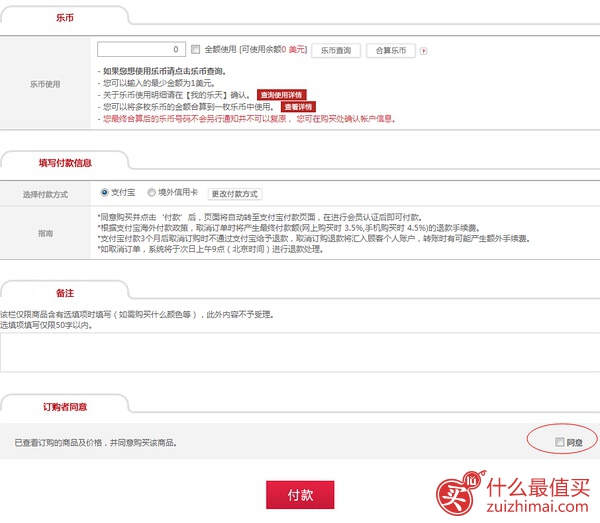Click the bold line 如果您想使用乐币请点击乐币查询
The height and width of the screenshot is (523, 600).
tap(162, 71)
